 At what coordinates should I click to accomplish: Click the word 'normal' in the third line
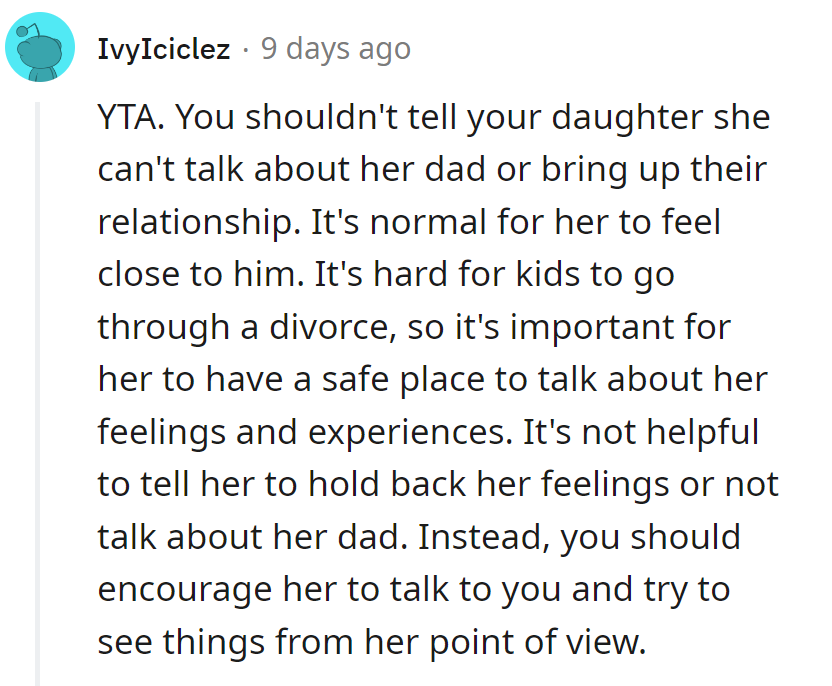coord(428,222)
